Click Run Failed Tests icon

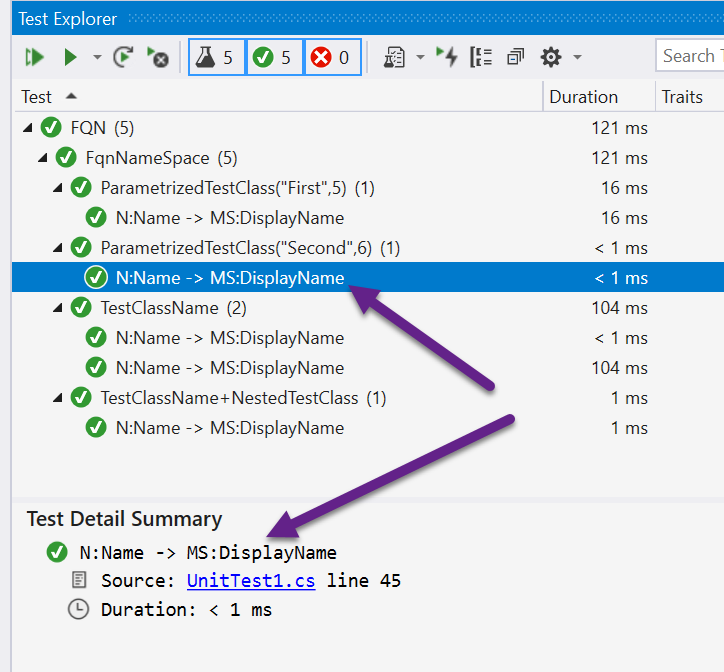[x=158, y=58]
